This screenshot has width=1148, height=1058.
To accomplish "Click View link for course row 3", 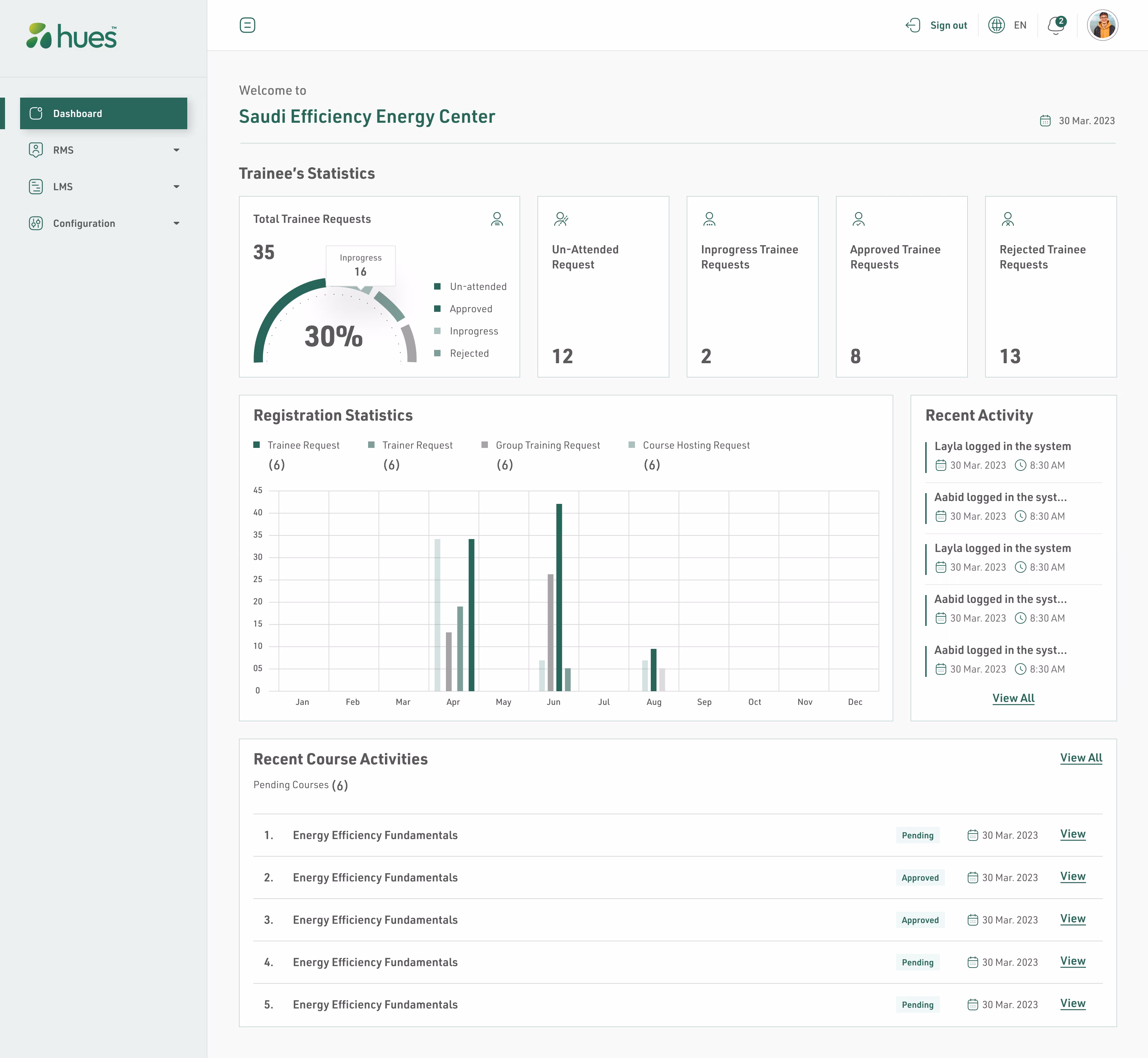I will tap(1072, 919).
